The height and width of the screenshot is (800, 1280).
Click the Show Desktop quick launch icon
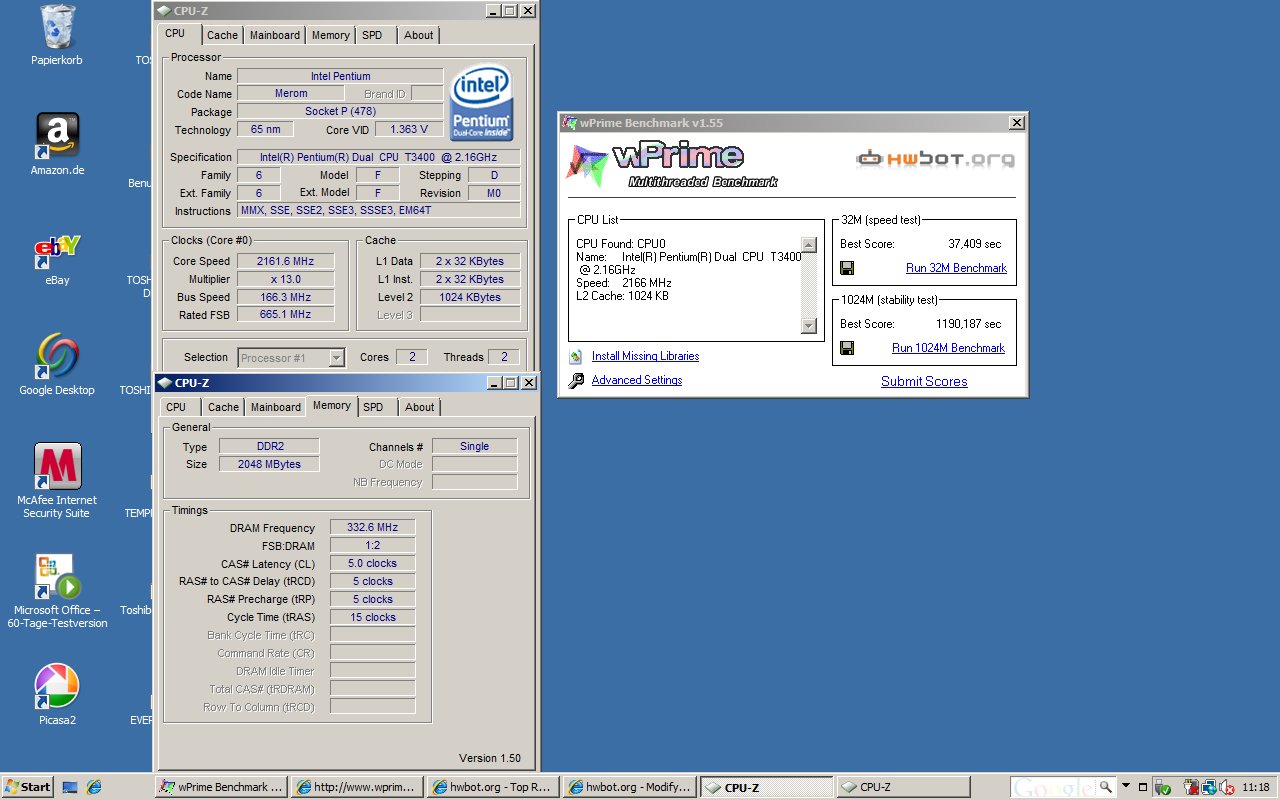pos(70,787)
